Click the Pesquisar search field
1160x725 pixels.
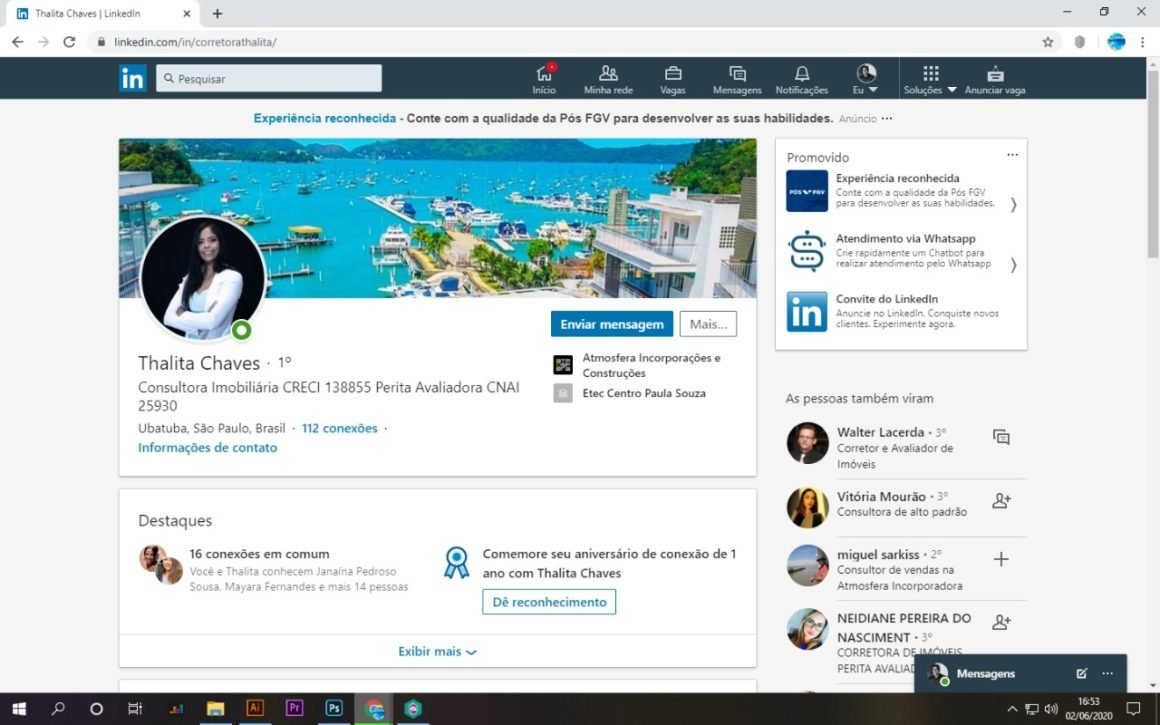coord(270,78)
